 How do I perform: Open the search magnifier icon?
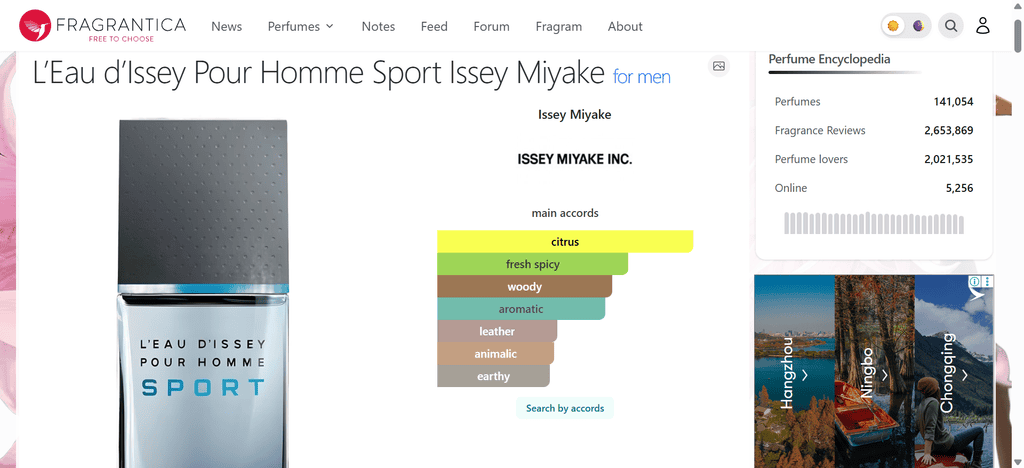952,26
